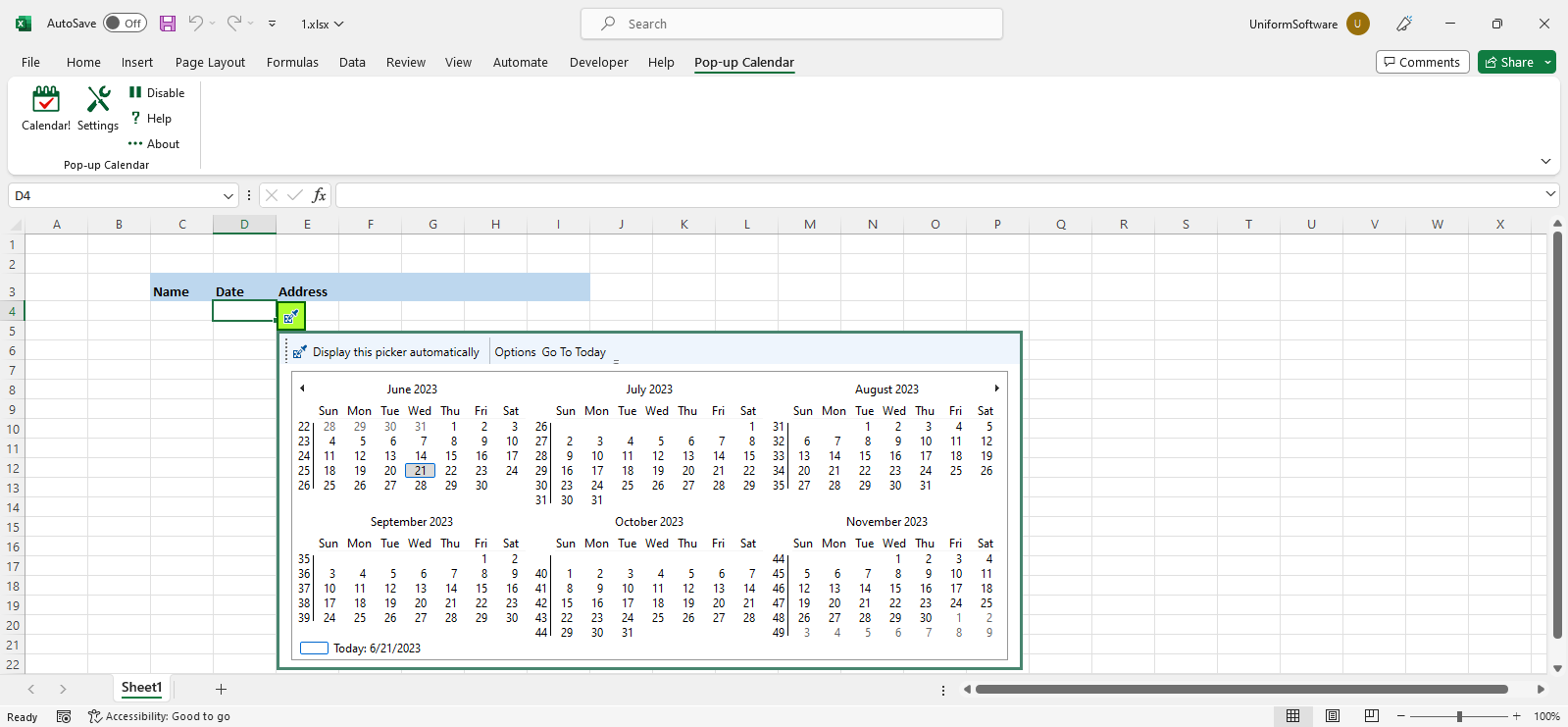Click Go To Today in calendar
This screenshot has height=727, width=1568.
(574, 352)
